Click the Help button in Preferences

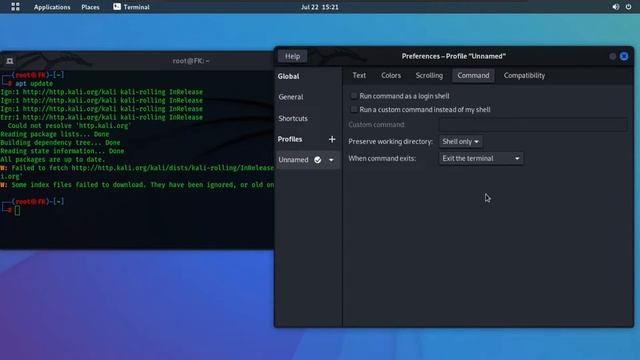(x=292, y=56)
